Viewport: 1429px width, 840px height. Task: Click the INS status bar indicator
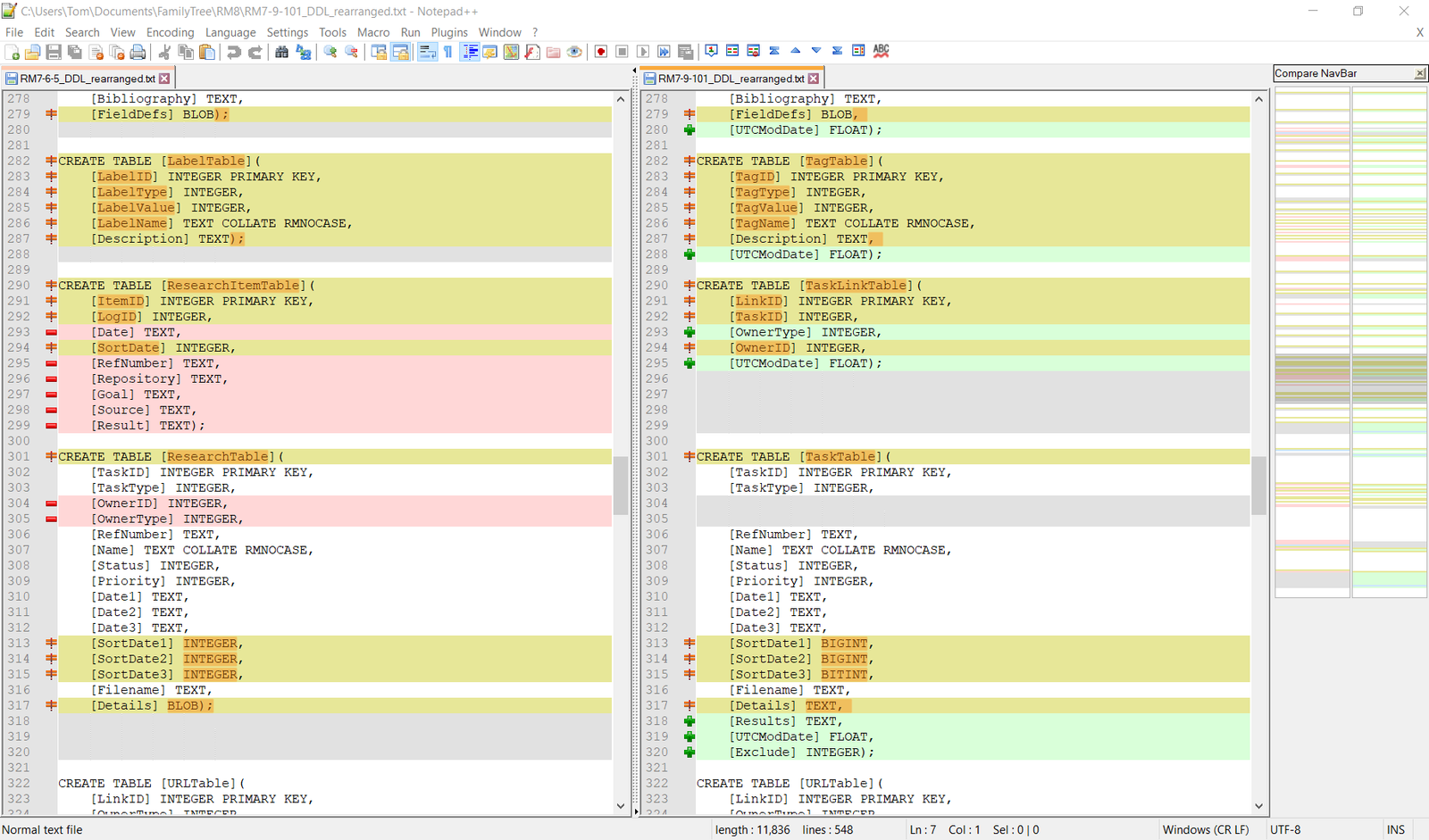point(1396,829)
